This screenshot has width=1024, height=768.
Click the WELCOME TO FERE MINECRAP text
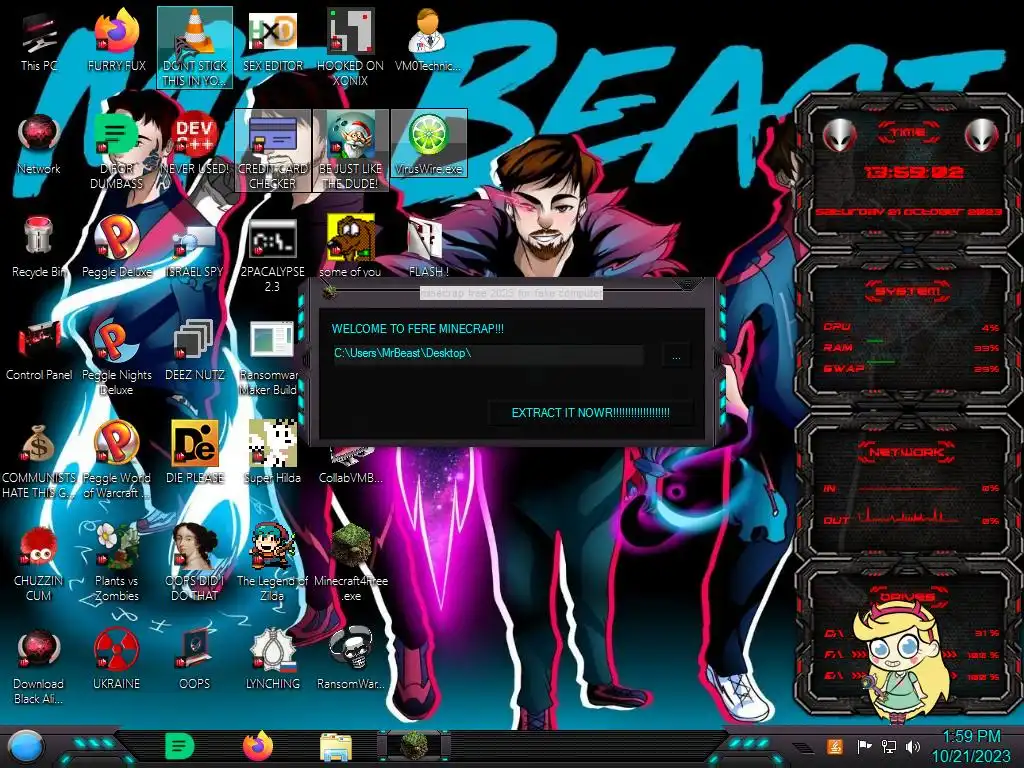coord(418,329)
